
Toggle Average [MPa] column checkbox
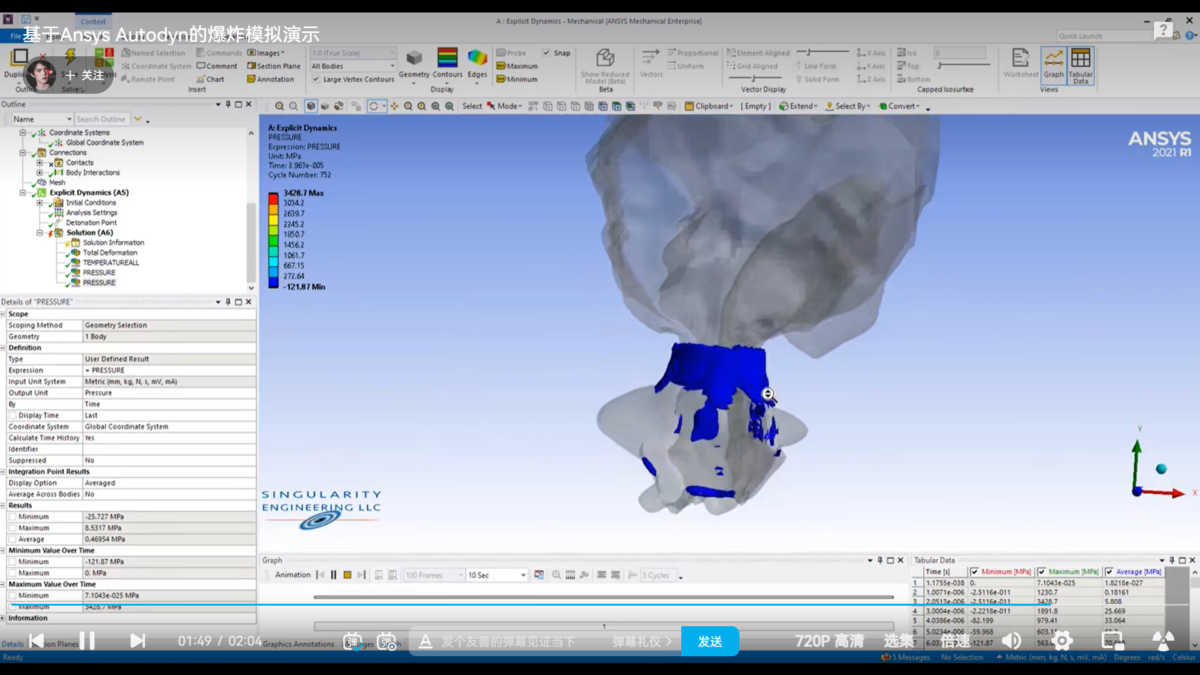(1109, 572)
